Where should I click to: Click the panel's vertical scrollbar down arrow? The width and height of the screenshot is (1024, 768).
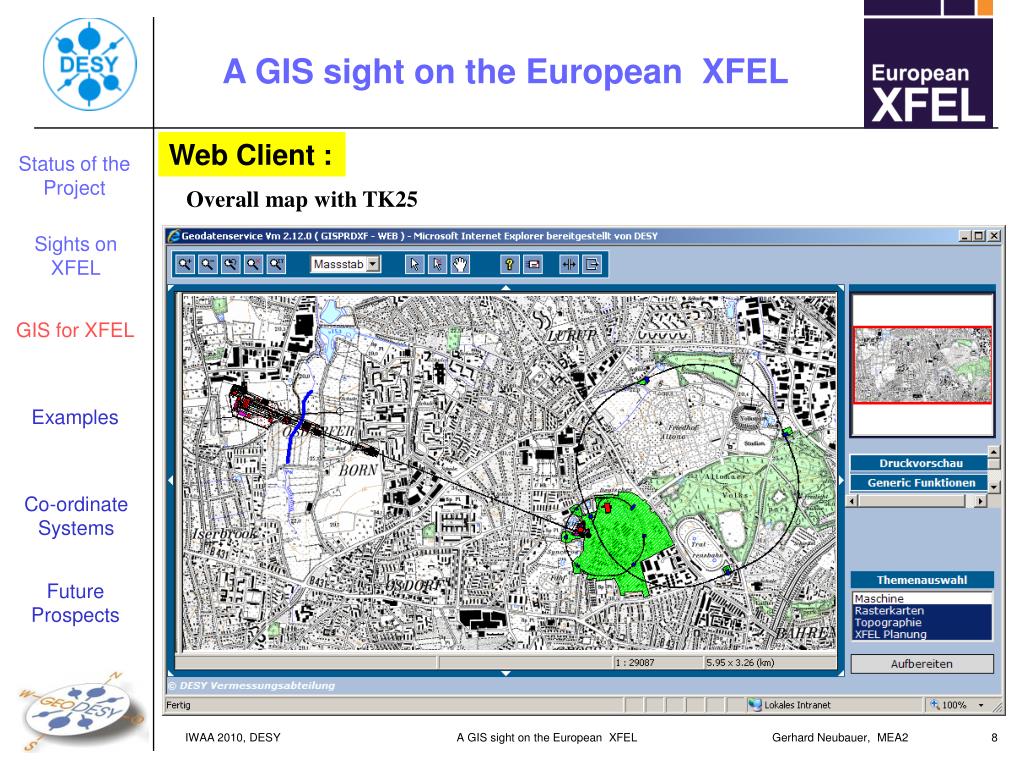click(993, 486)
